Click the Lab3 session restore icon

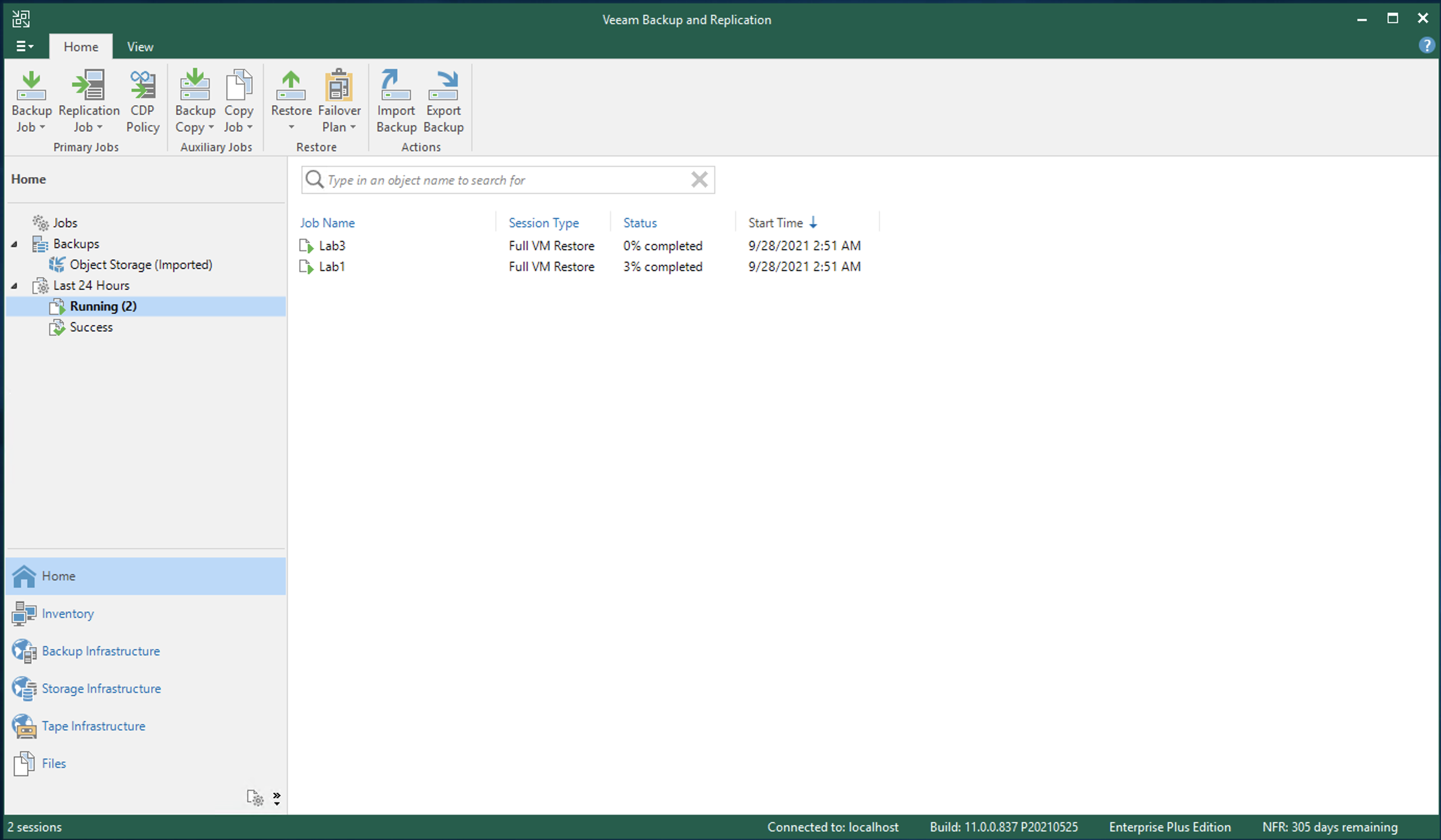[x=307, y=246]
